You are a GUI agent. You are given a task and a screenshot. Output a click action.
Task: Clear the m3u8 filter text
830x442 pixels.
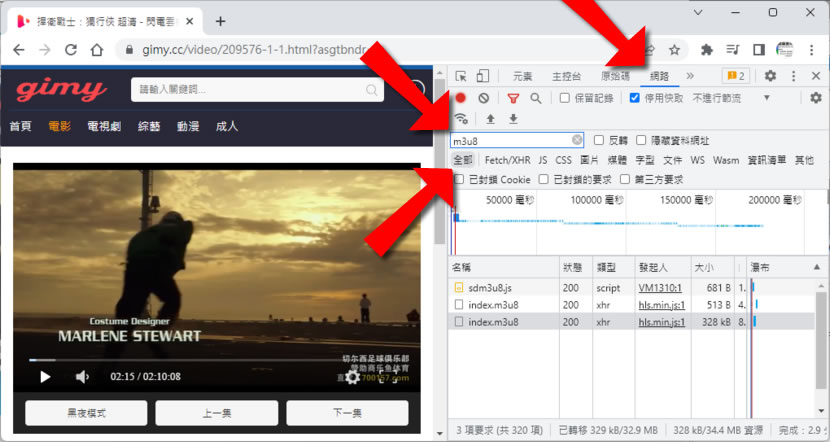[577, 140]
